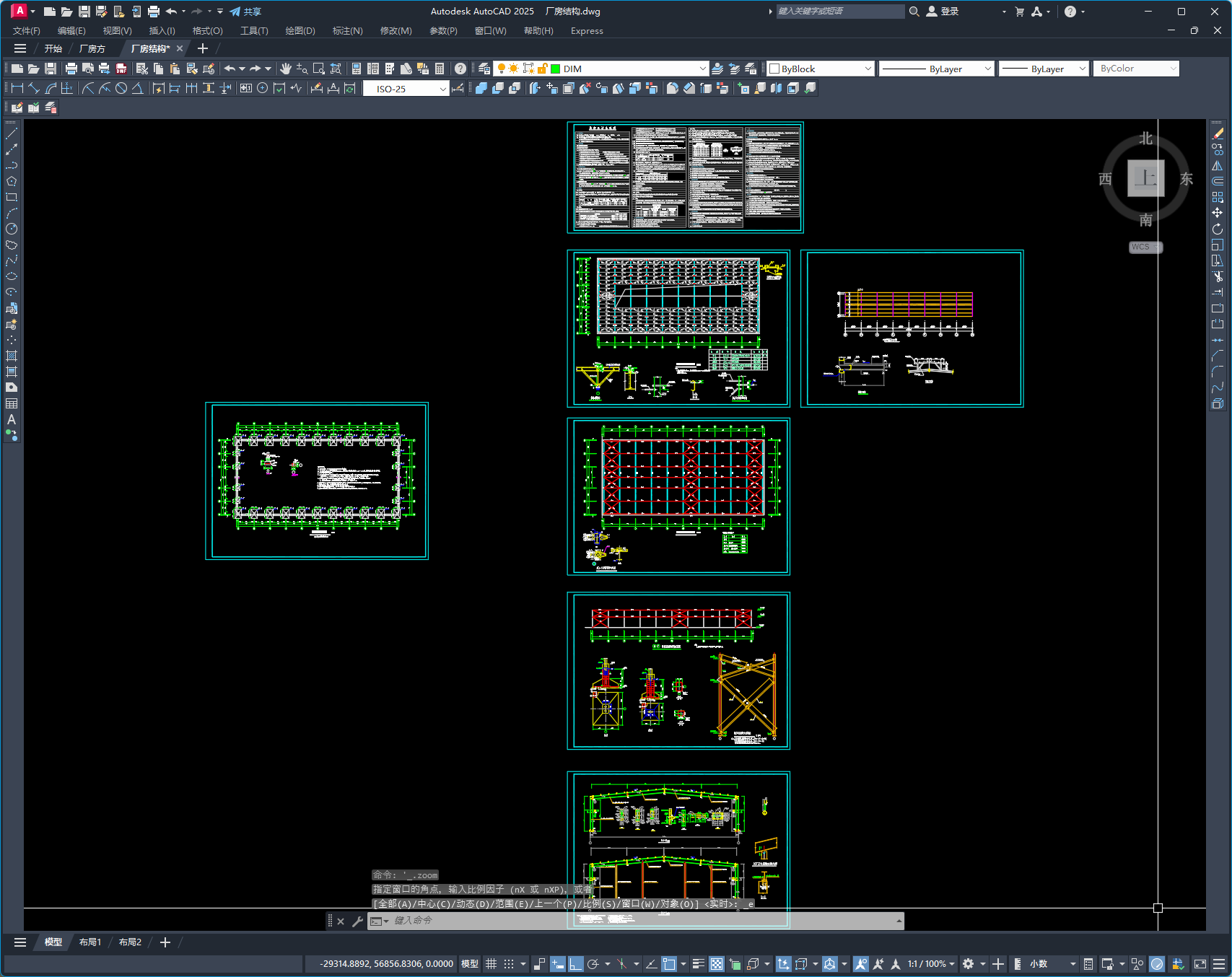Click the Share (共享) button
Screen dimensions: 1232x977
245,12
